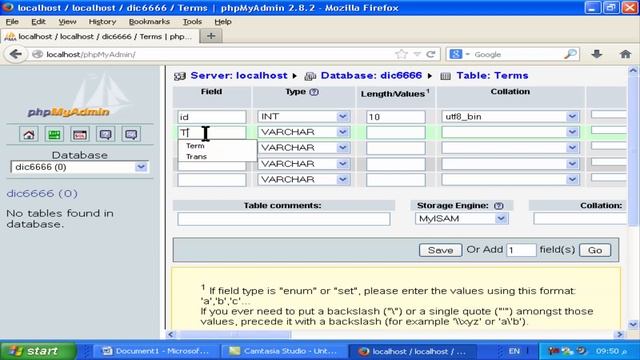Click the search magnifier icon
640x360 pixels.
point(570,54)
